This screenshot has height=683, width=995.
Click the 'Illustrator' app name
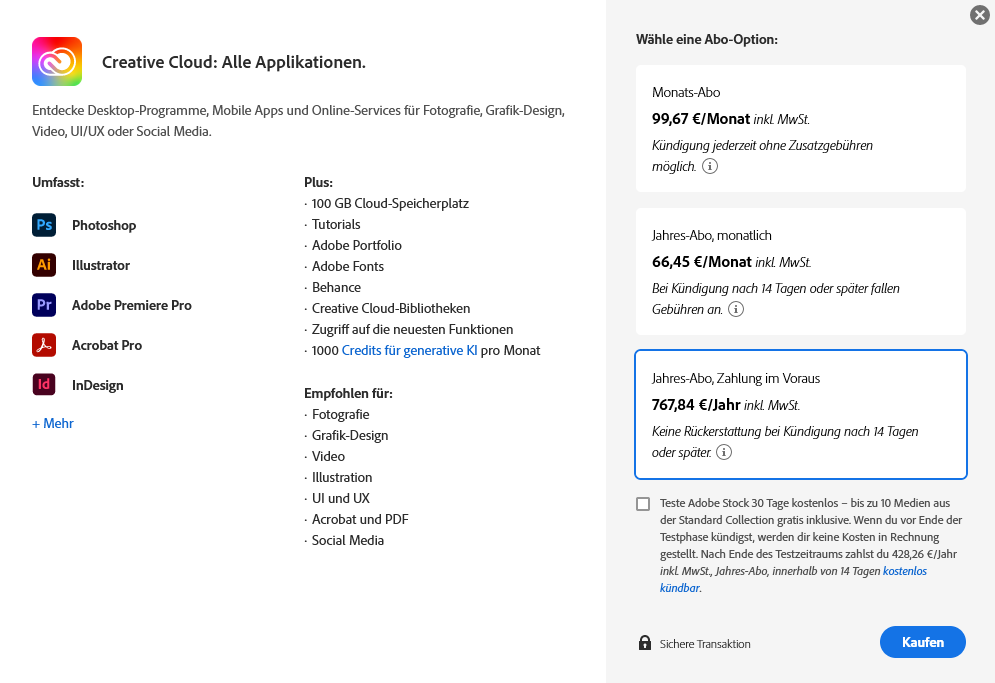point(101,265)
